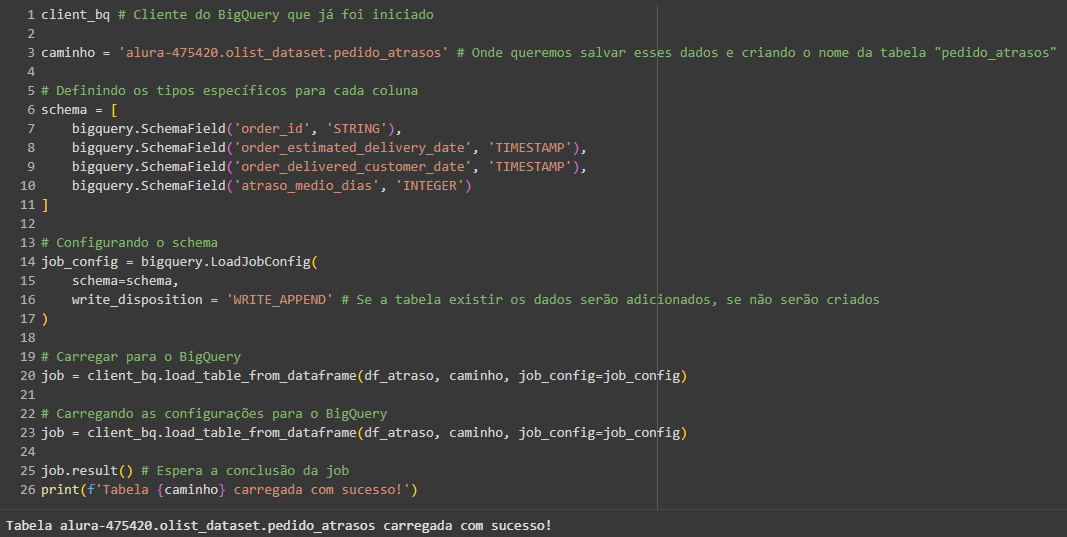Click the 'caminho' variable on line 3
The width and height of the screenshot is (1067, 537).
click(68, 52)
